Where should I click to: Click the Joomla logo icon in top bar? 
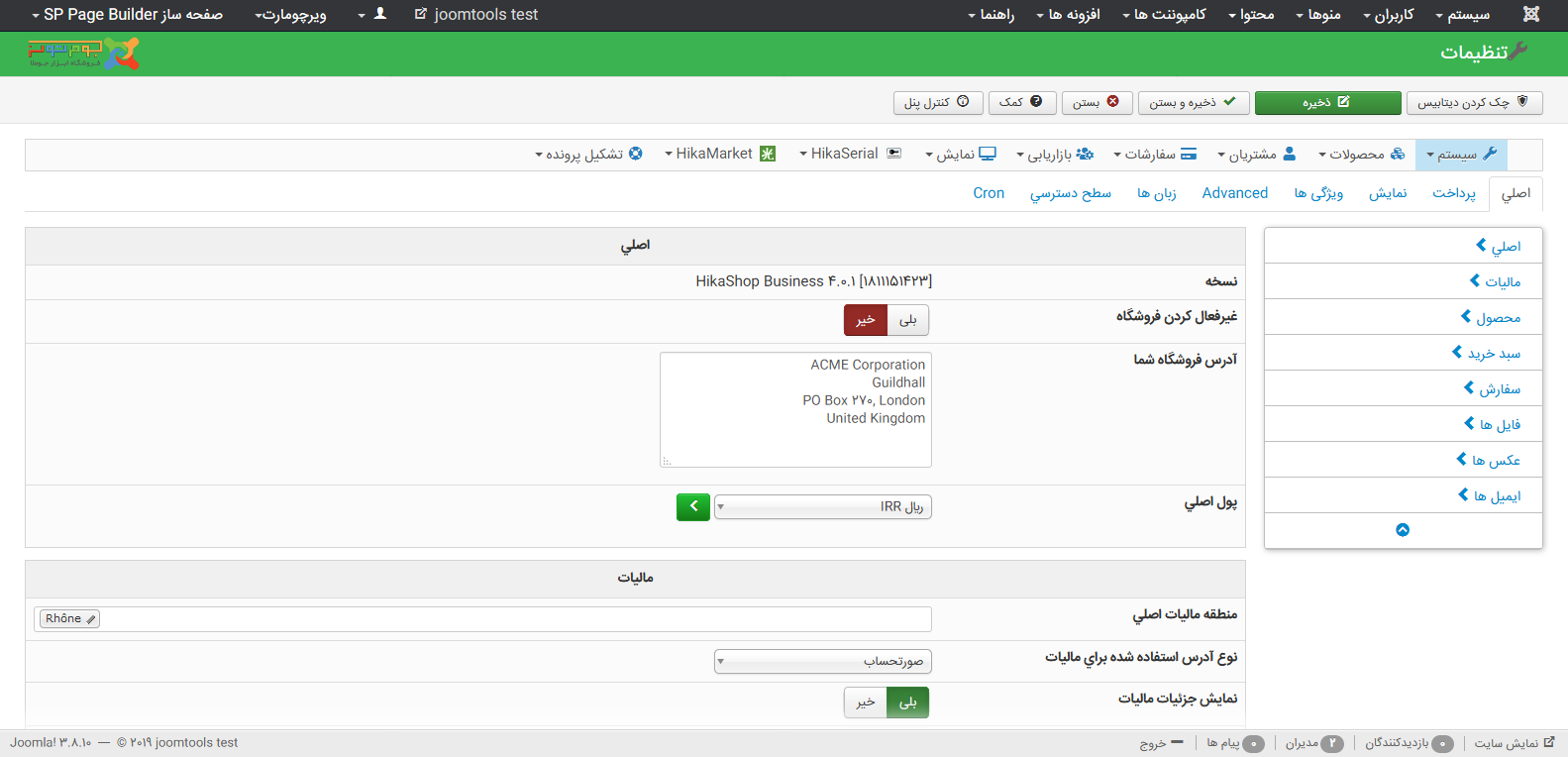coord(1531,15)
